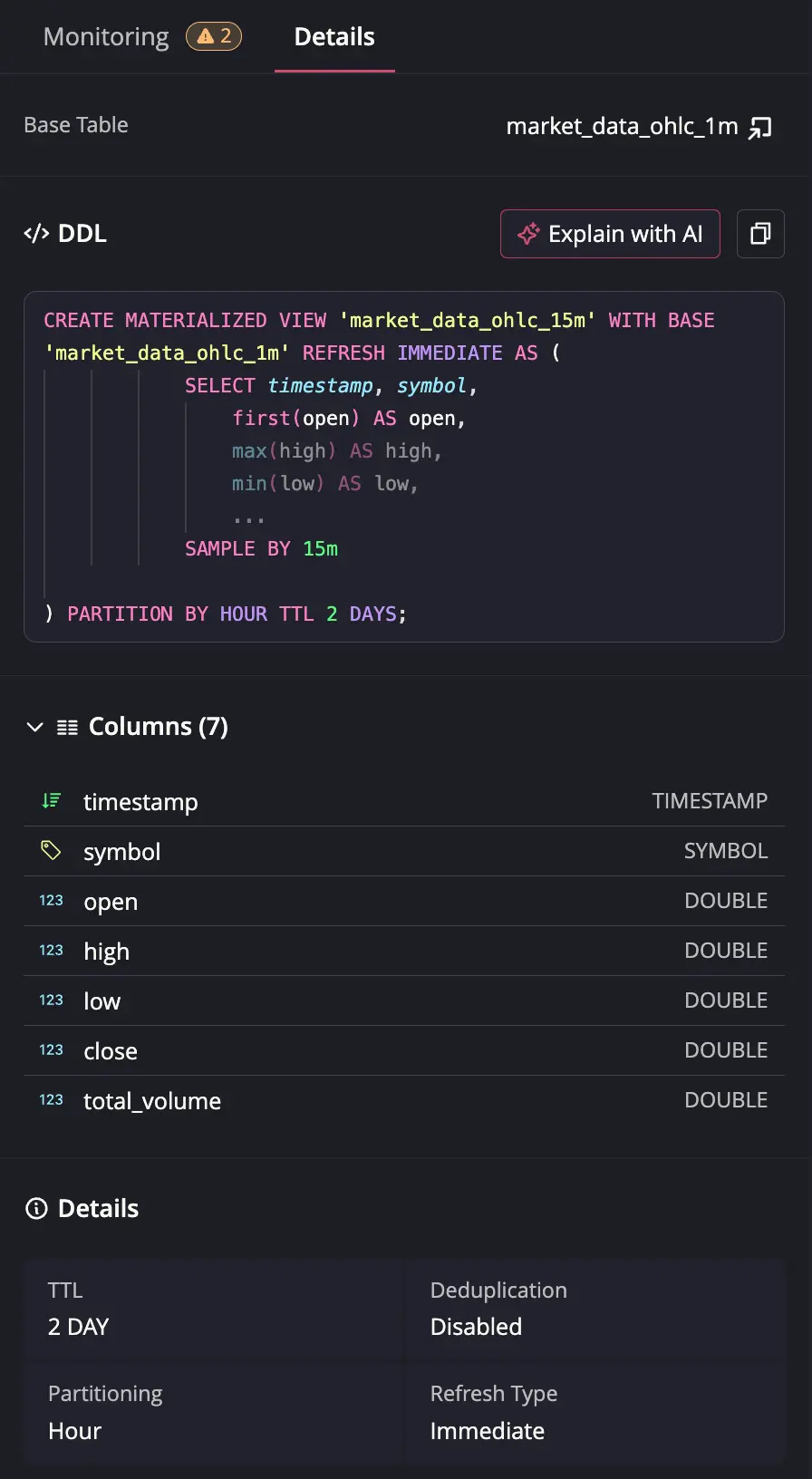Image resolution: width=812 pixels, height=1479 pixels.
Task: Click the </> icon beside DDL heading
Action: [36, 233]
